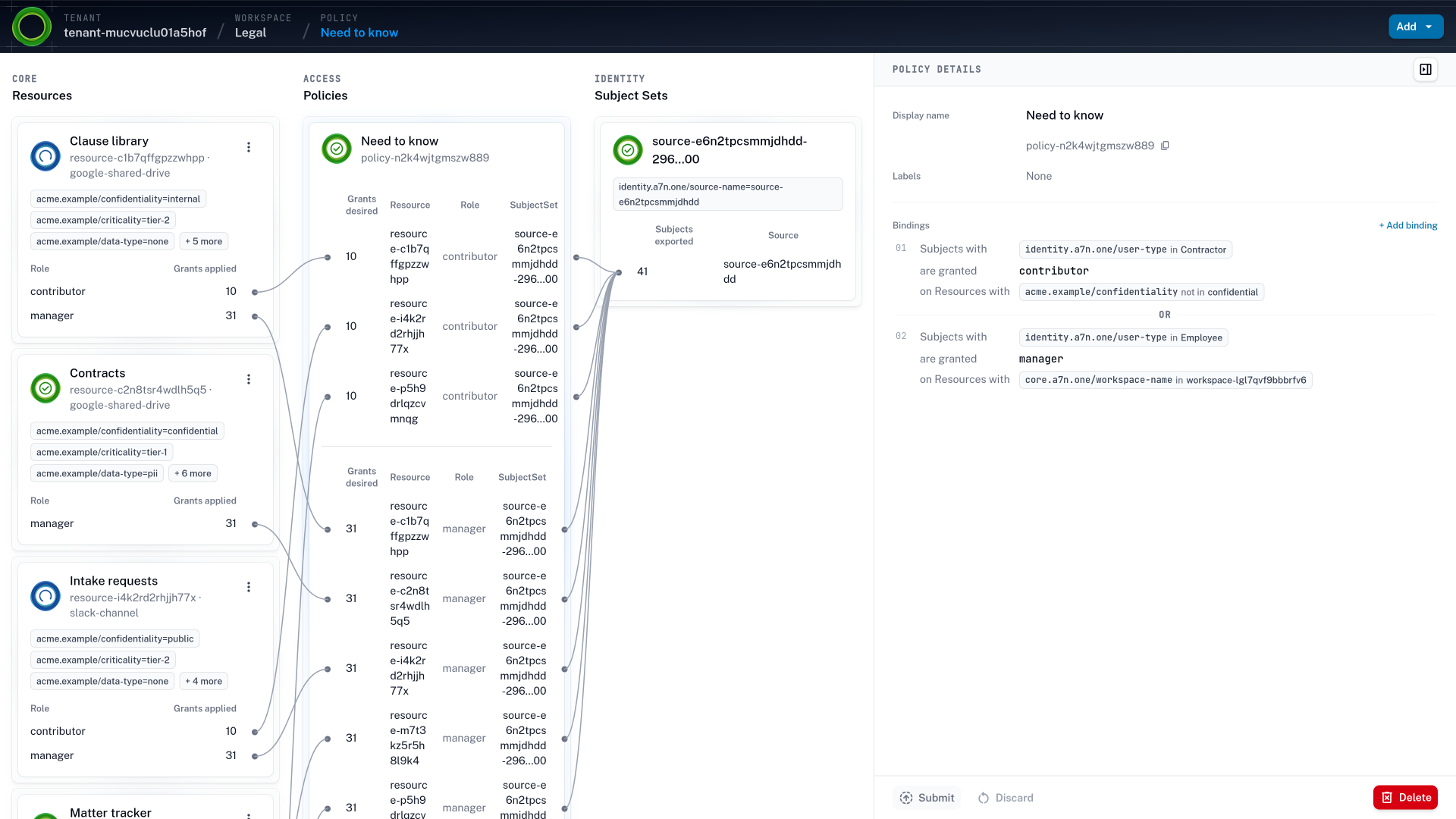Edit the Need to know display name field

(x=1065, y=115)
